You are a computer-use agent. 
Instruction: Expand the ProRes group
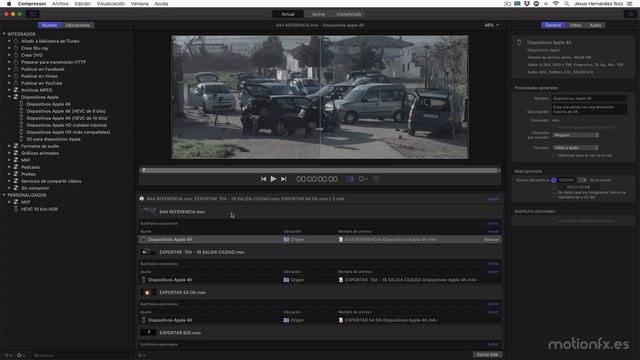[9, 174]
